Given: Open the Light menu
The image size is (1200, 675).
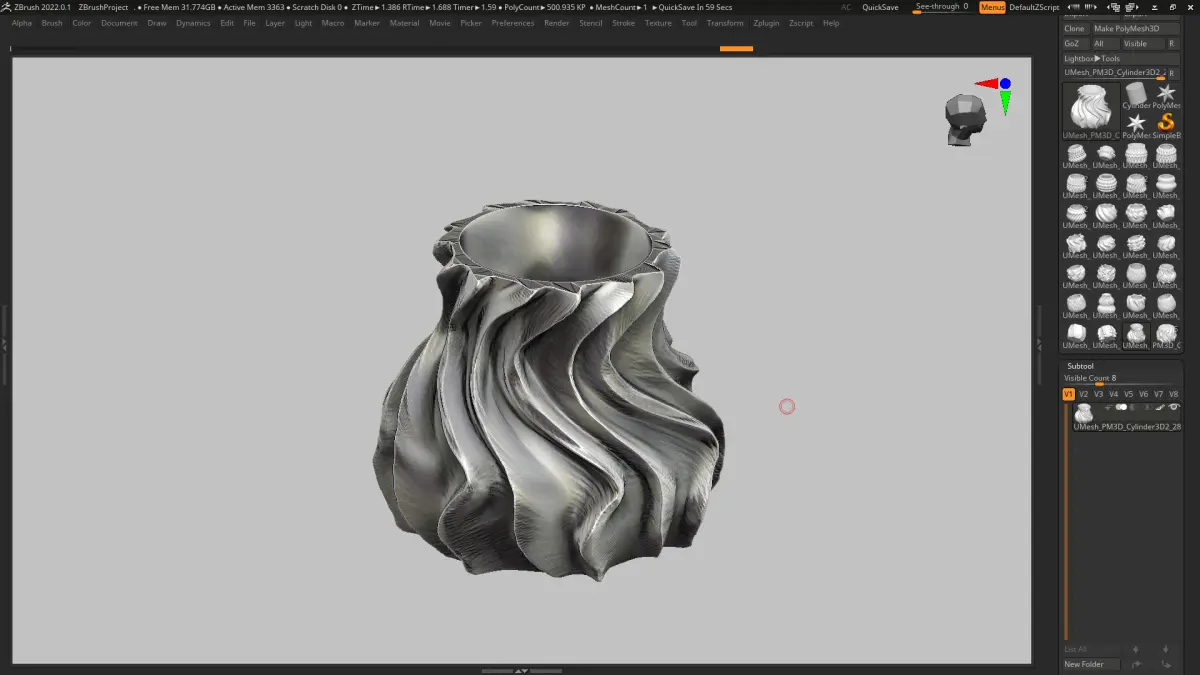Looking at the screenshot, I should tap(304, 23).
